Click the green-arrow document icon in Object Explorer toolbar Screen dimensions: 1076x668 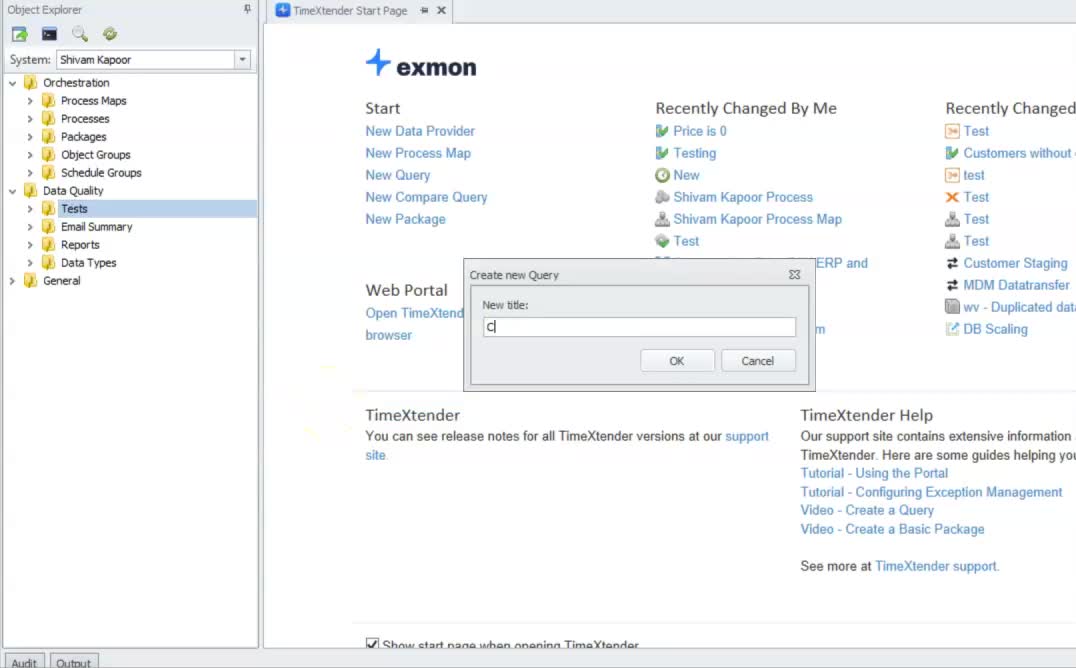[x=19, y=34]
